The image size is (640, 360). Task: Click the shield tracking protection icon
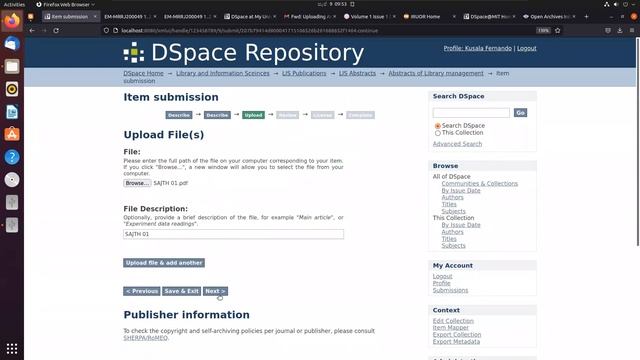(106, 30)
